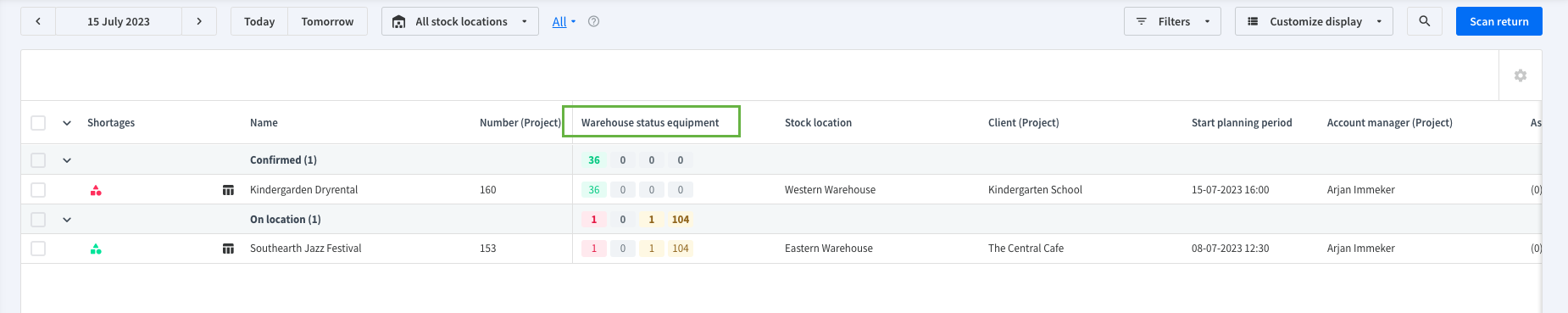The height and width of the screenshot is (313, 1568).
Task: Click the search magnifier icon
Action: 1425,21
